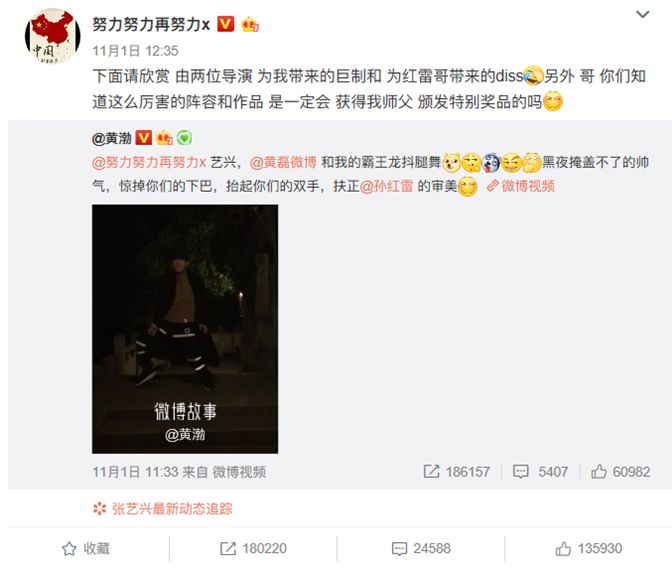Like this post with 135930 thumbs up
The image size is (672, 567).
click(588, 548)
